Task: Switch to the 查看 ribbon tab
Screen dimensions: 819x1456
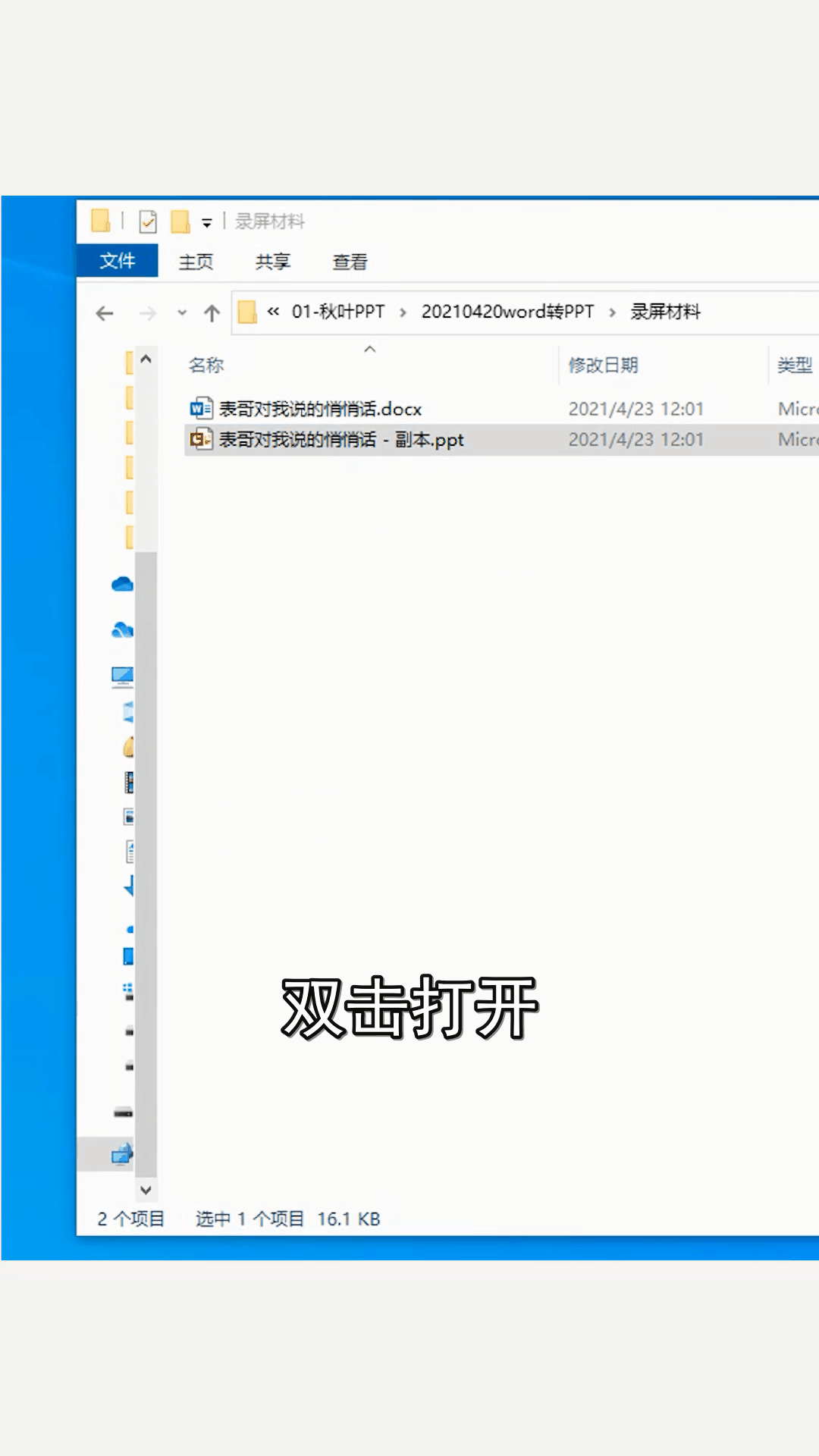Action: point(350,262)
